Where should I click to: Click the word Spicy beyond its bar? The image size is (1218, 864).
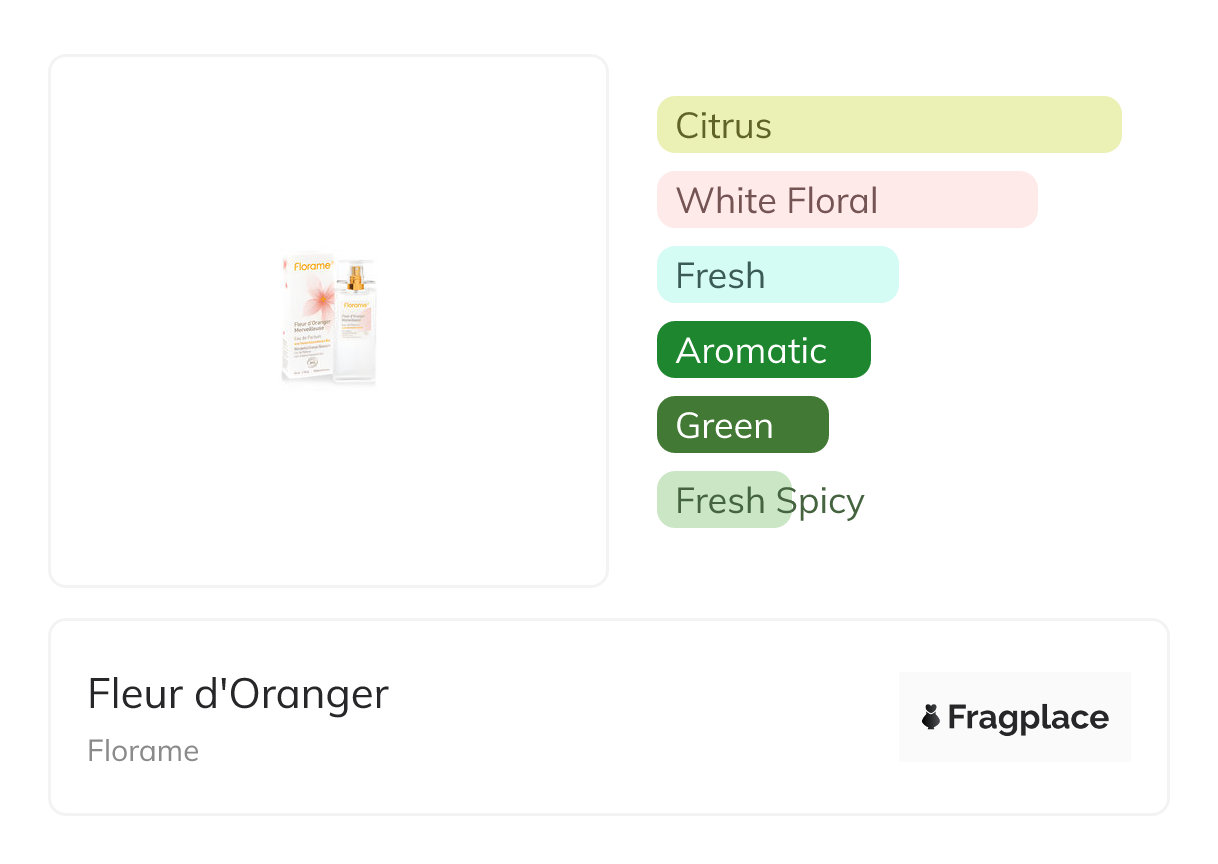[828, 500]
